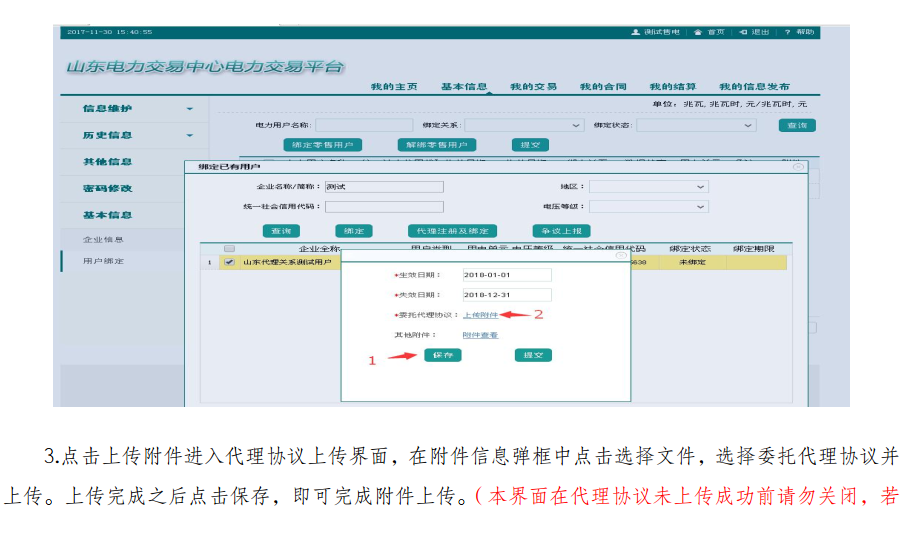
Task: Close the 绑定已有用户 dialog
Action: point(798,167)
